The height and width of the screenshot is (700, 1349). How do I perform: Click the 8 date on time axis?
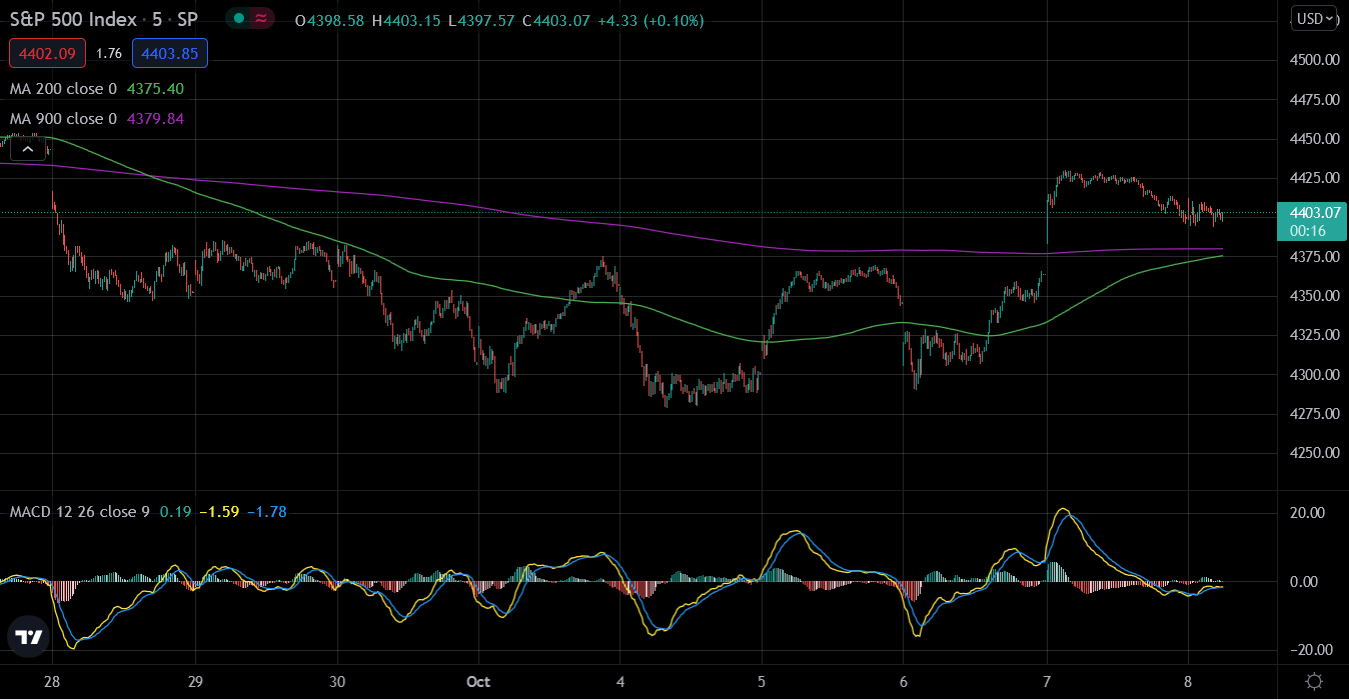pos(1188,681)
